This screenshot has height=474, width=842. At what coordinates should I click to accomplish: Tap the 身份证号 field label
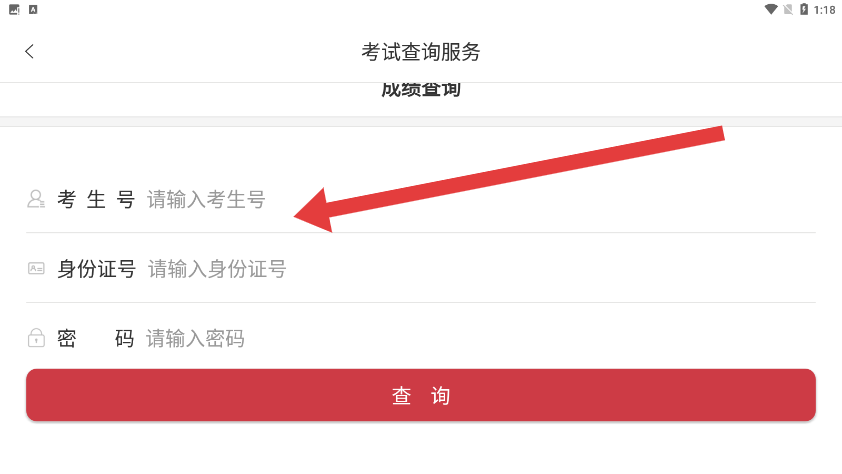click(x=97, y=269)
